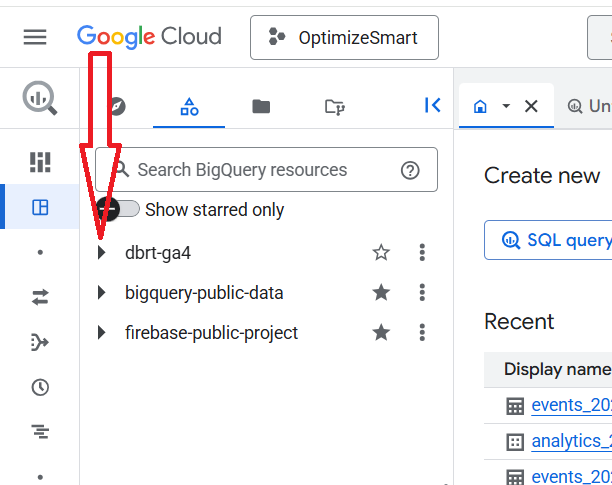Open the dashboard grid icon in sidebar
612x485 pixels.
point(40,162)
